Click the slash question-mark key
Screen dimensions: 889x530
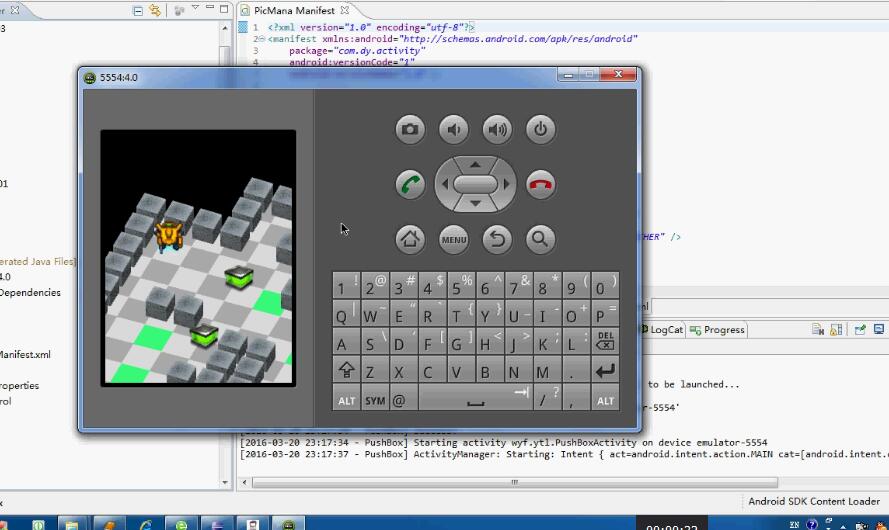(547, 399)
